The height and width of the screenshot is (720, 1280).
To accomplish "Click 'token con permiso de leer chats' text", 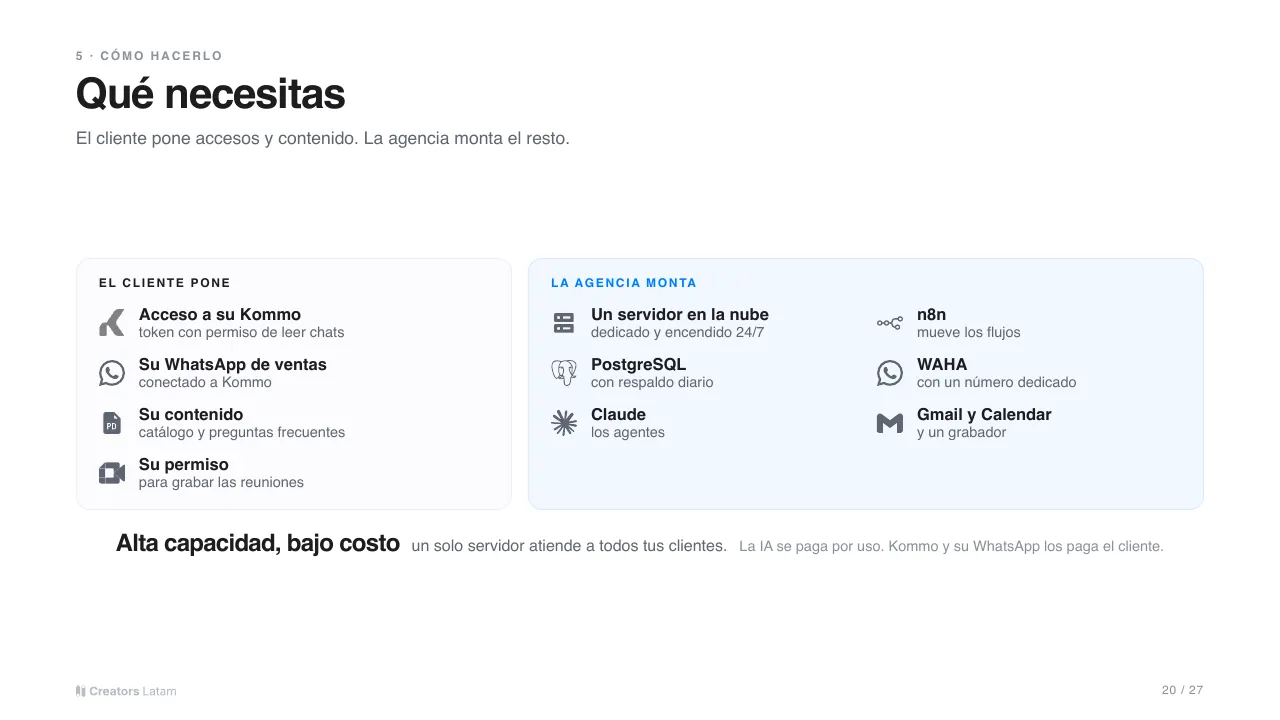I will 241,332.
